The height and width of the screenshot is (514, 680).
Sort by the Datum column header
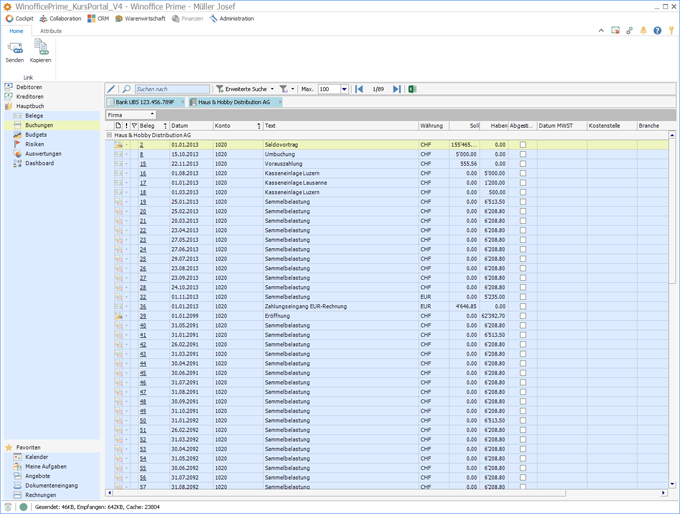(x=191, y=125)
